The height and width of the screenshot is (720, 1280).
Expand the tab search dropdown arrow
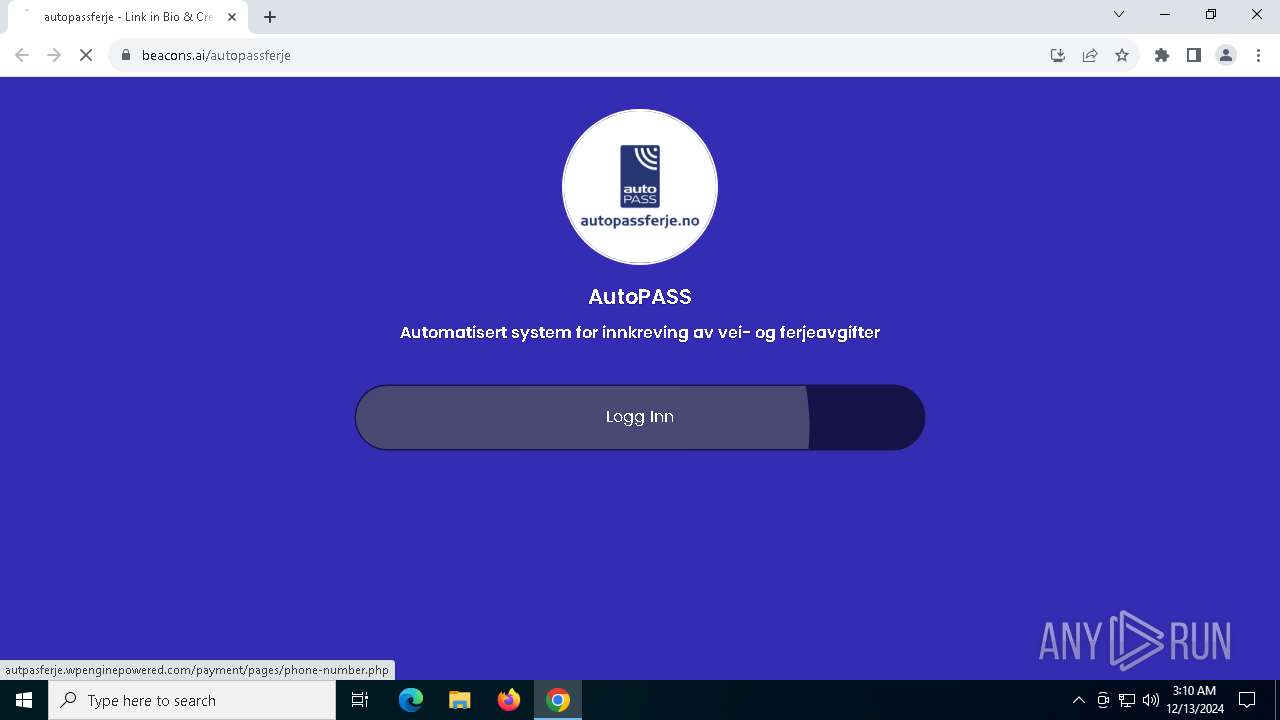point(1119,15)
